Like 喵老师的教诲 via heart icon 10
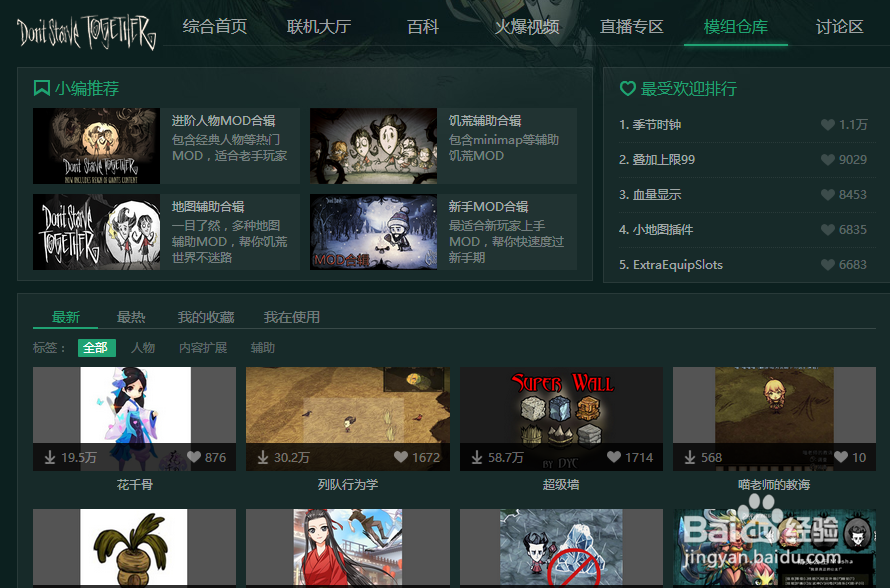Viewport: 890px width, 588px height. click(x=841, y=457)
